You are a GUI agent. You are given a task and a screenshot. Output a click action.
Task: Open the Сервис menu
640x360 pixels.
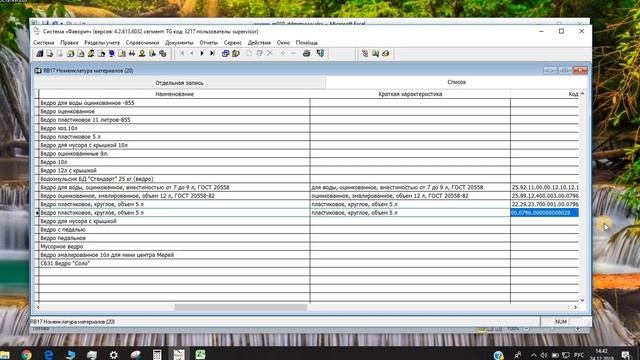coord(233,42)
